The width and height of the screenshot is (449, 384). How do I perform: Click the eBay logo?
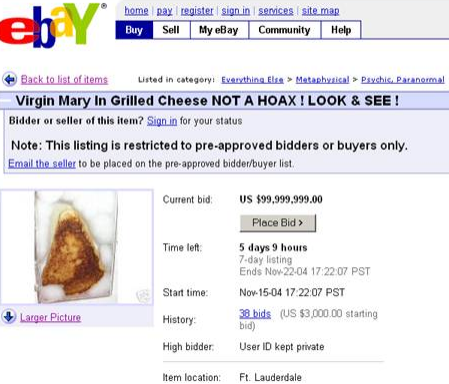pos(53,25)
